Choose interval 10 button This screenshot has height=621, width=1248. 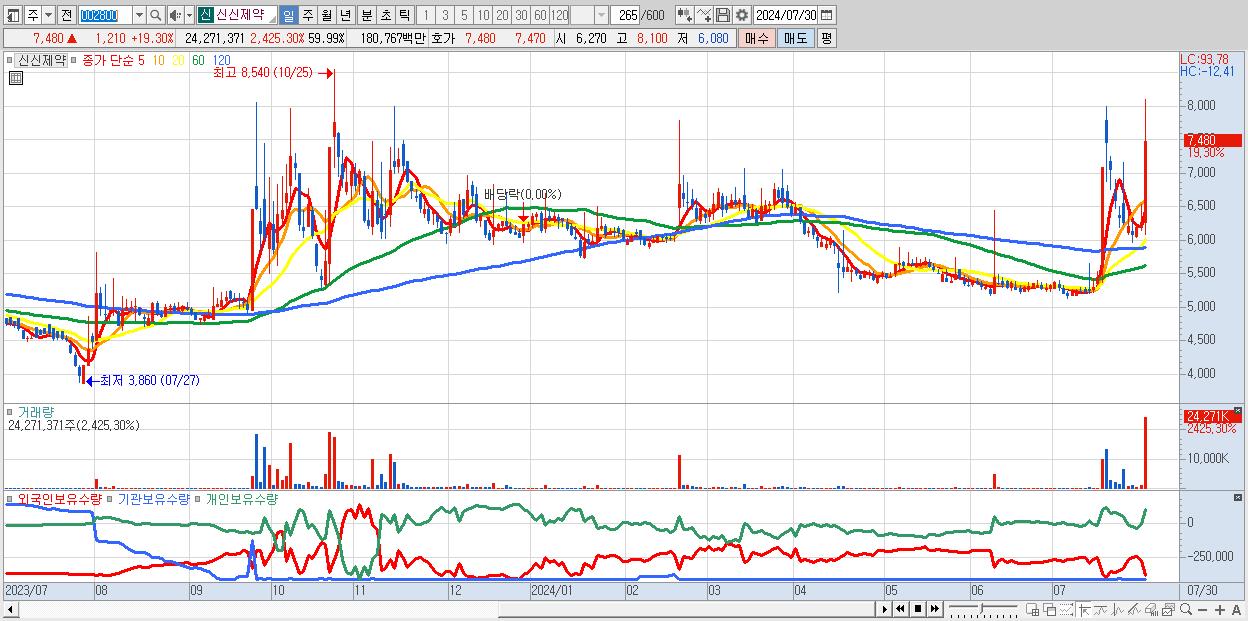pyautogui.click(x=483, y=15)
